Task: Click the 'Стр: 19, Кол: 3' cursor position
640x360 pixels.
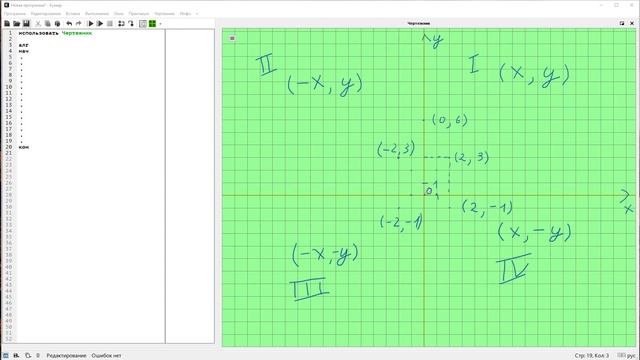Action: point(591,356)
